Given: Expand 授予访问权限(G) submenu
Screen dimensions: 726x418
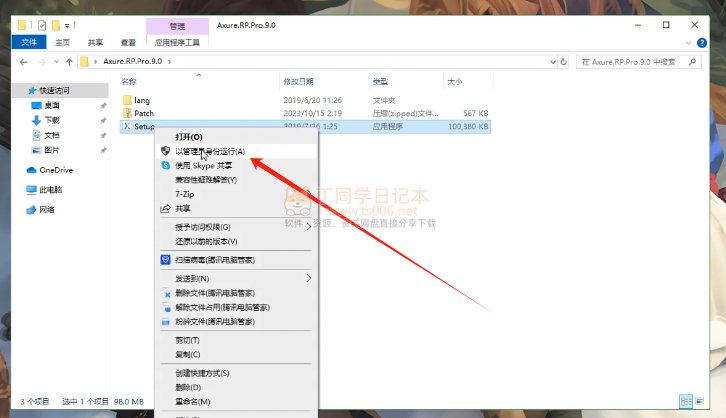Looking at the screenshot, I should click(237, 227).
